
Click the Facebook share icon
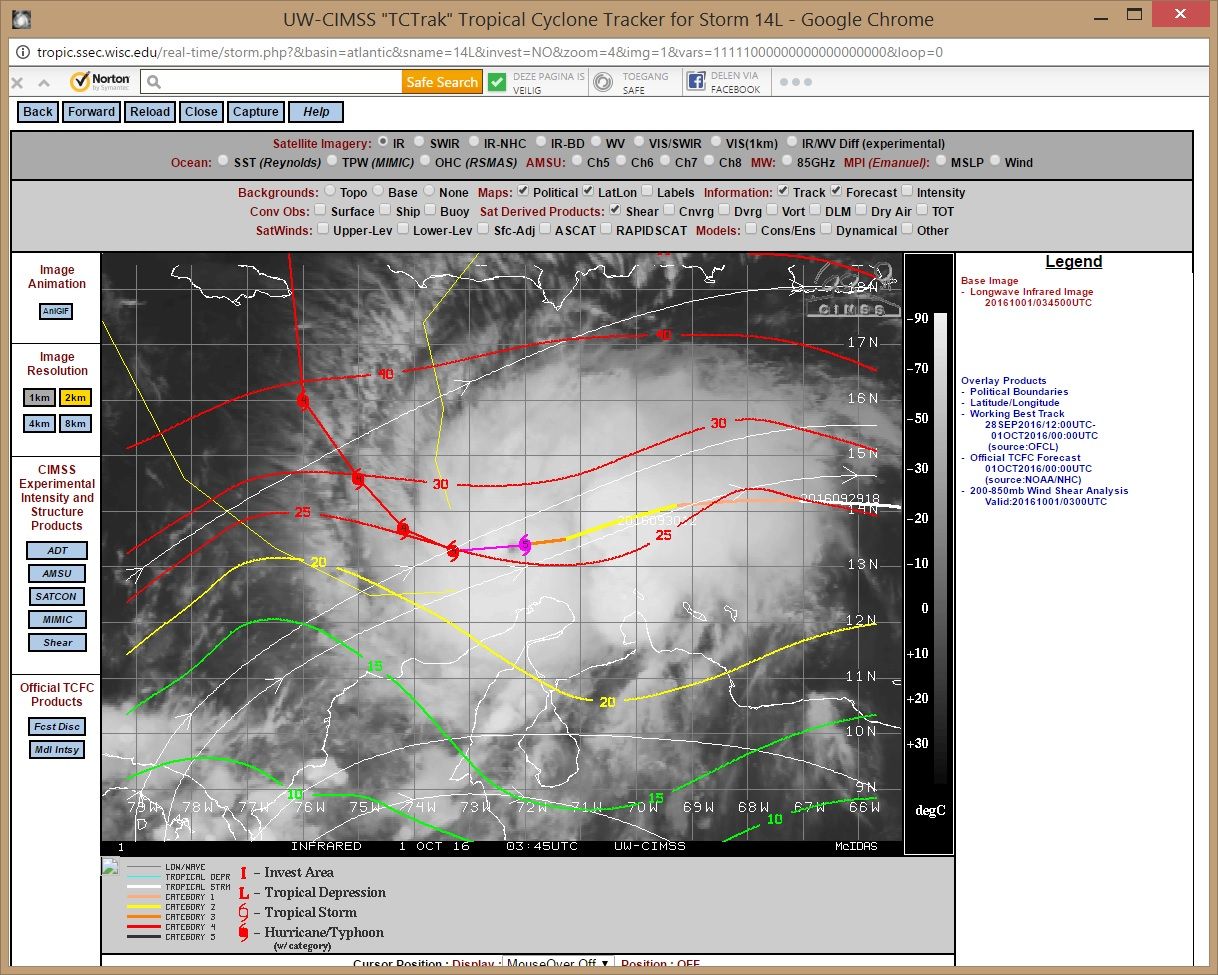695,83
